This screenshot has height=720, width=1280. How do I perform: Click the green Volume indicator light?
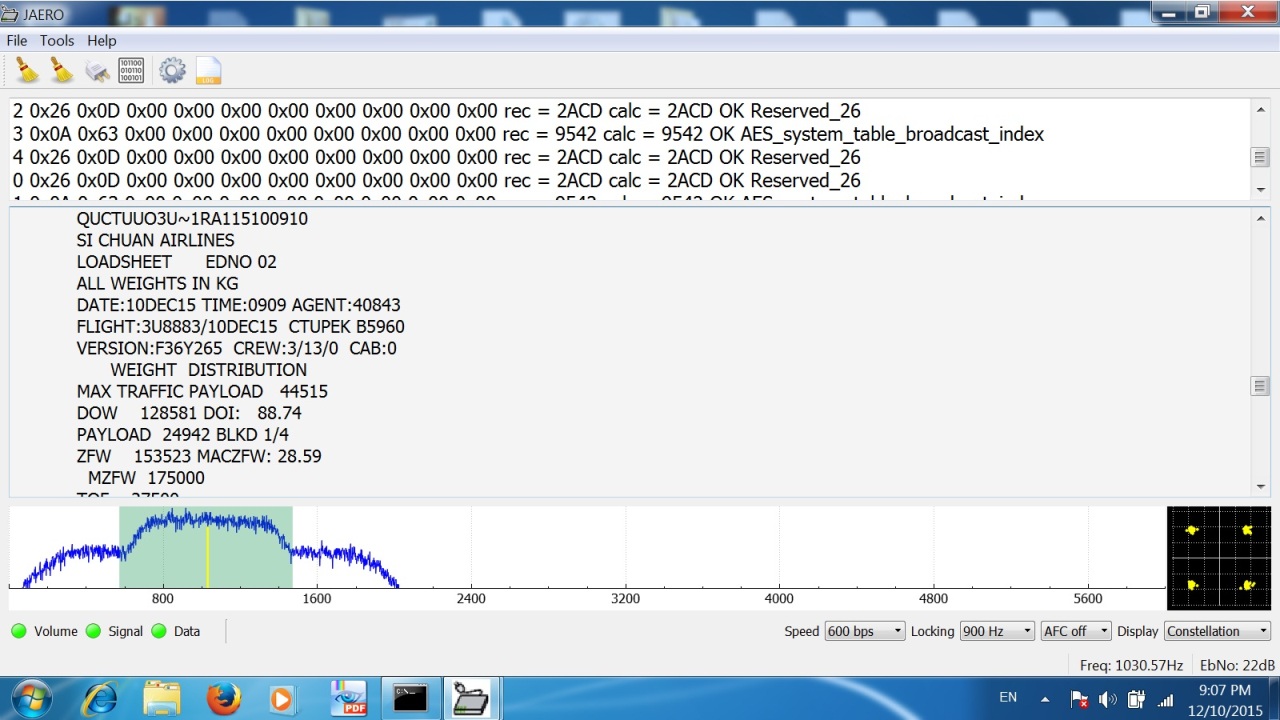click(19, 631)
